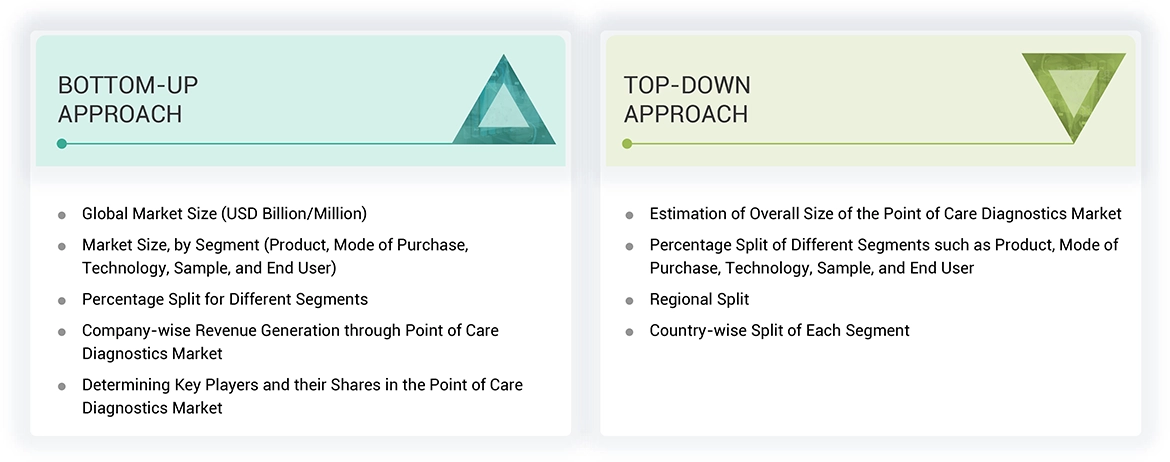Click the teal dot under Bottom-Up heading
This screenshot has width=1170, height=462.
coord(62,144)
